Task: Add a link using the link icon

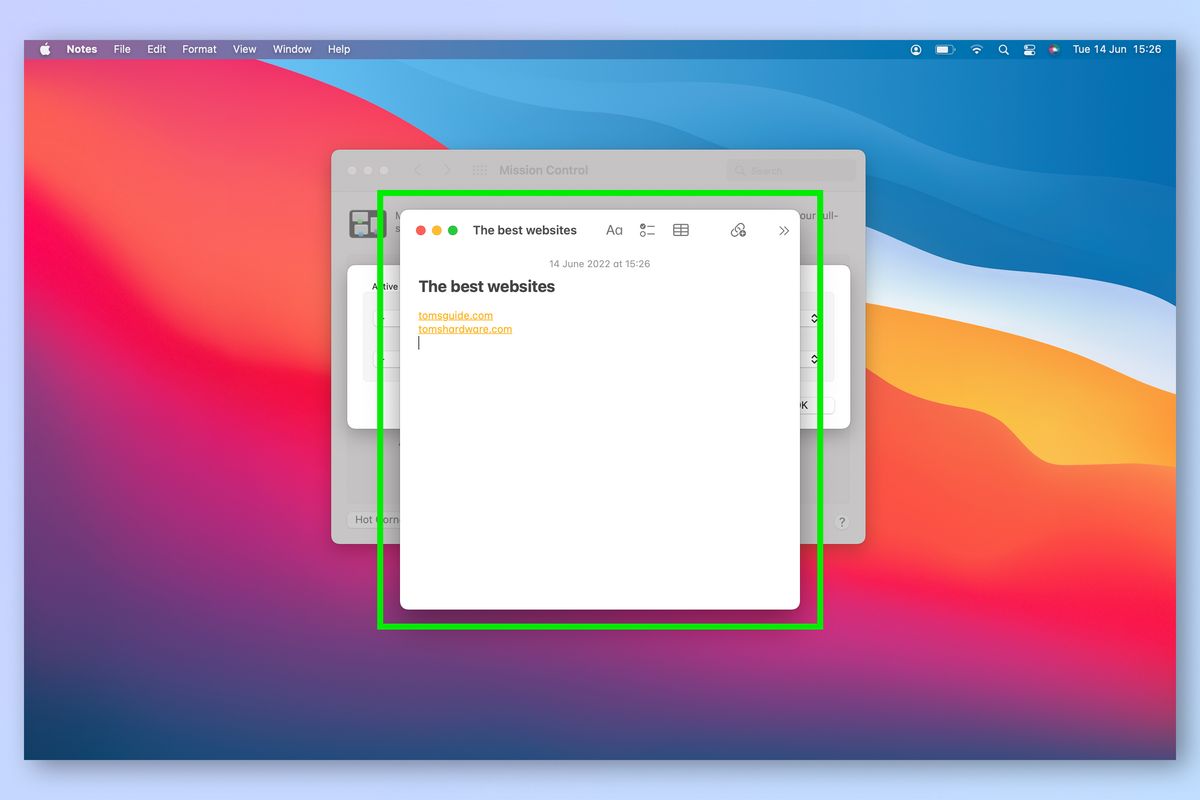Action: point(738,230)
